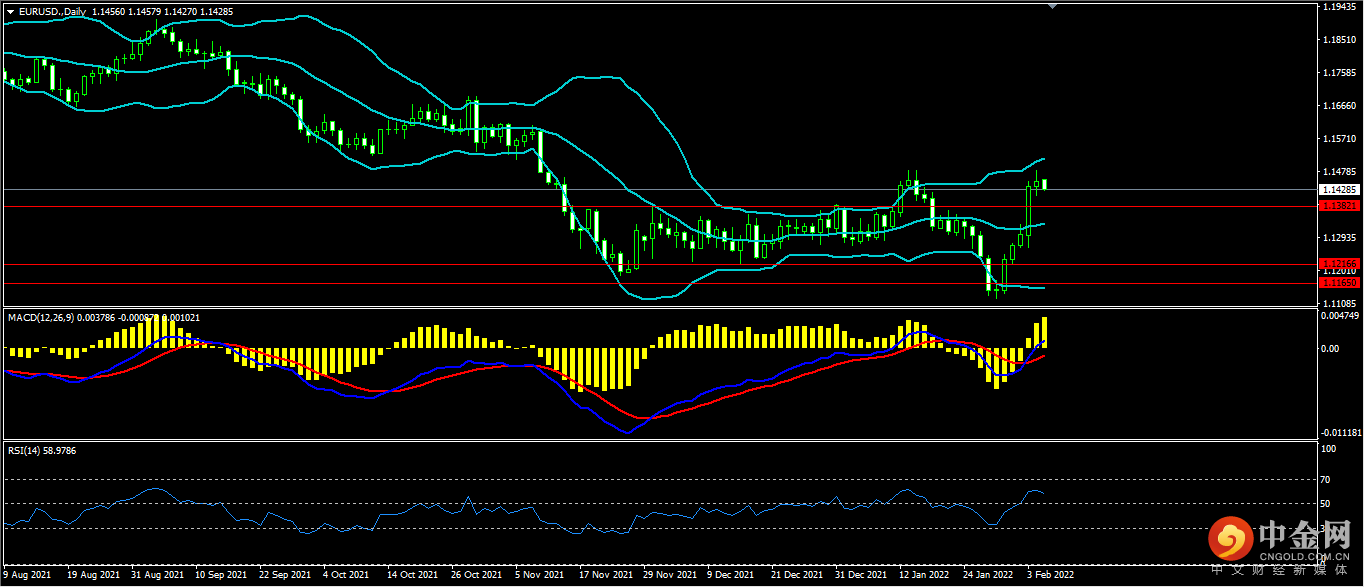Viewport: 1365px width, 588px height.
Task: Select the current price label 1.14285
Action: pyautogui.click(x=1338, y=189)
